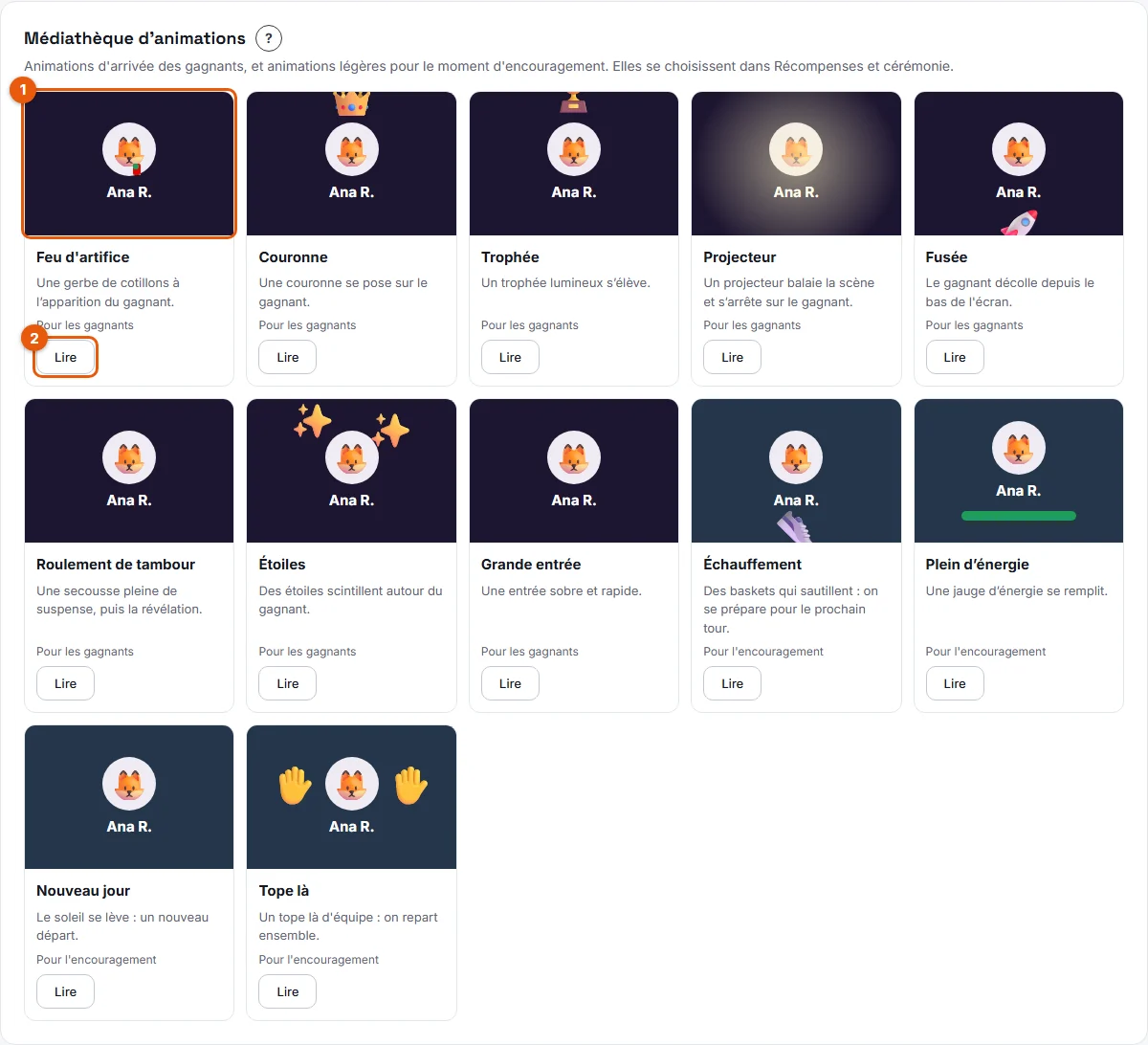
Task: Click Lire on the Échauffement card
Action: tap(733, 683)
